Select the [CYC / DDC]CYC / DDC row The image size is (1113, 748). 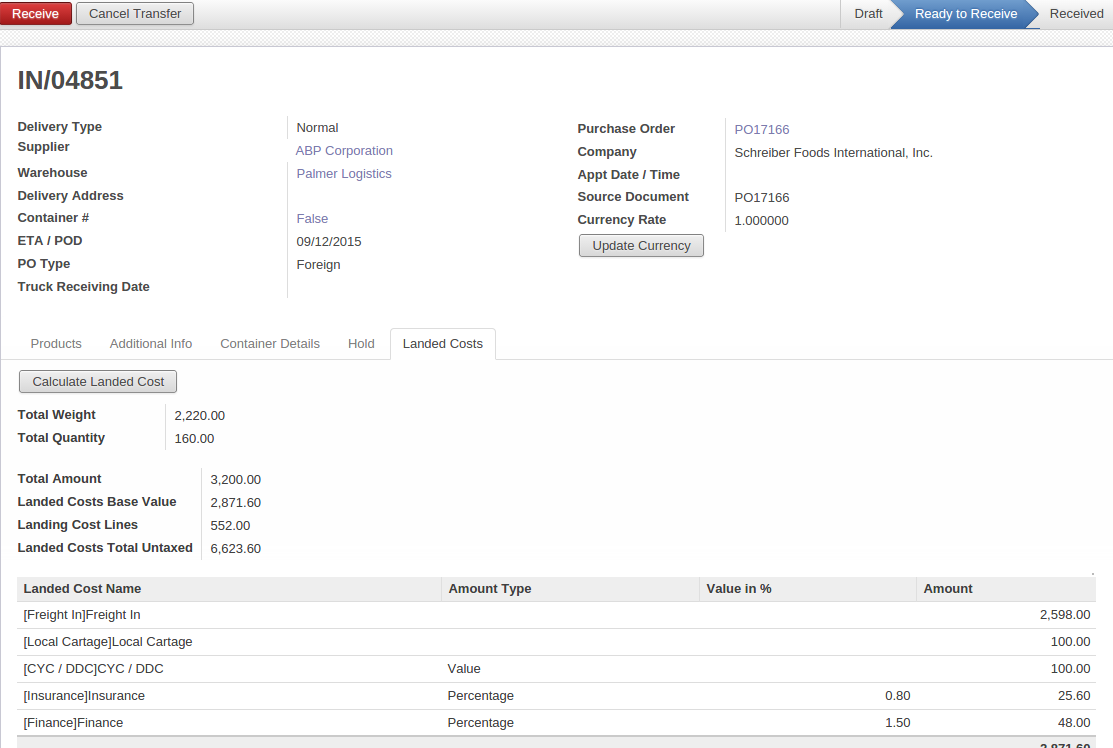click(x=556, y=669)
